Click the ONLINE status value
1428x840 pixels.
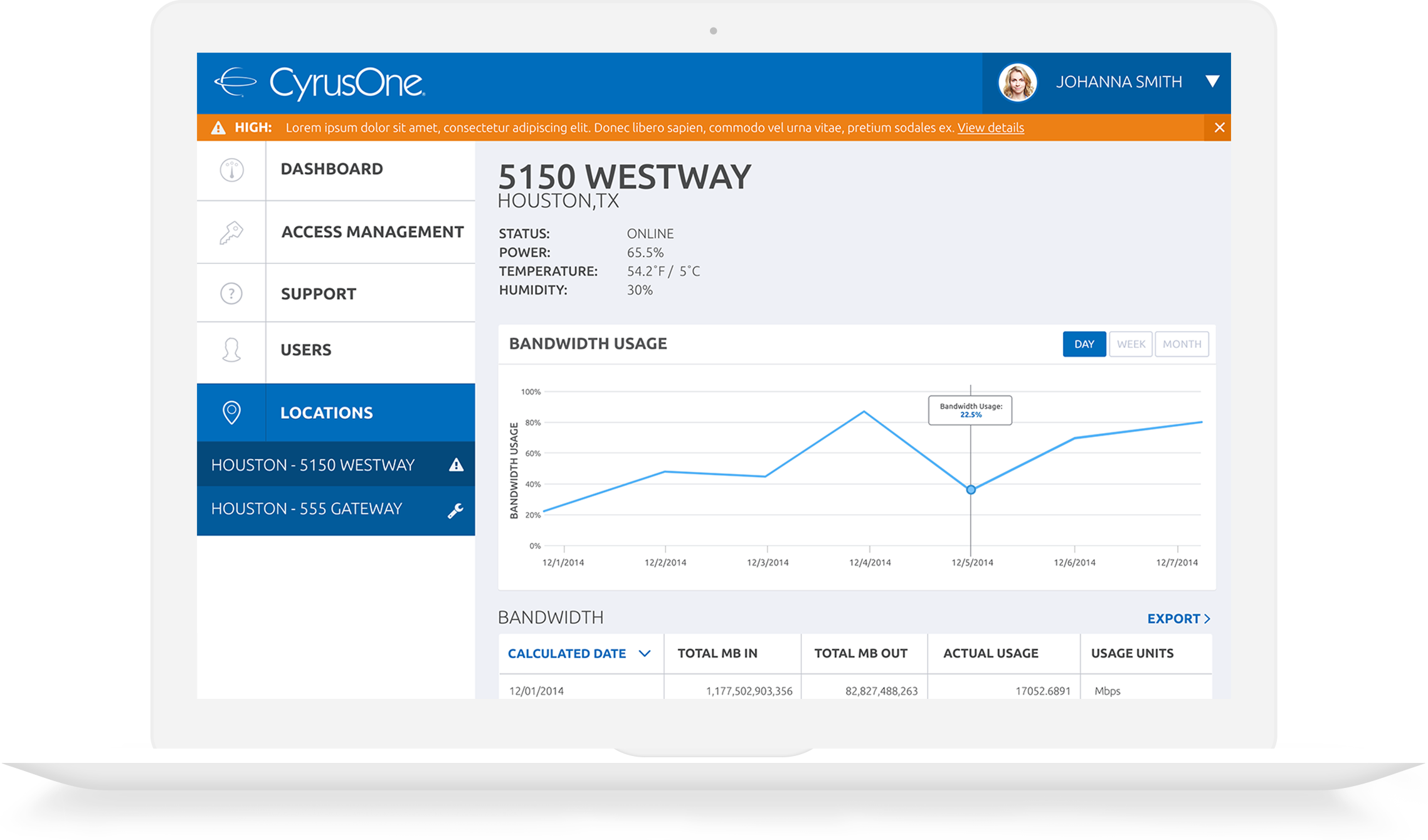pos(650,234)
